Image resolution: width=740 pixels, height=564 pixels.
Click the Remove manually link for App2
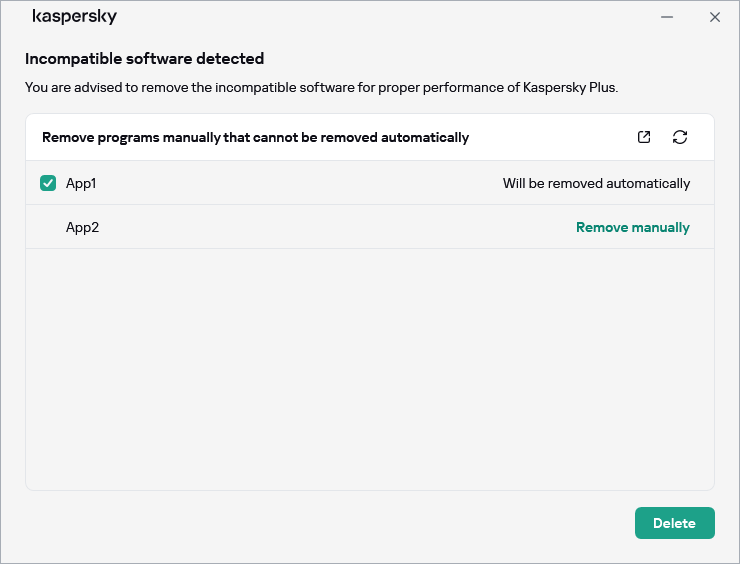632,227
